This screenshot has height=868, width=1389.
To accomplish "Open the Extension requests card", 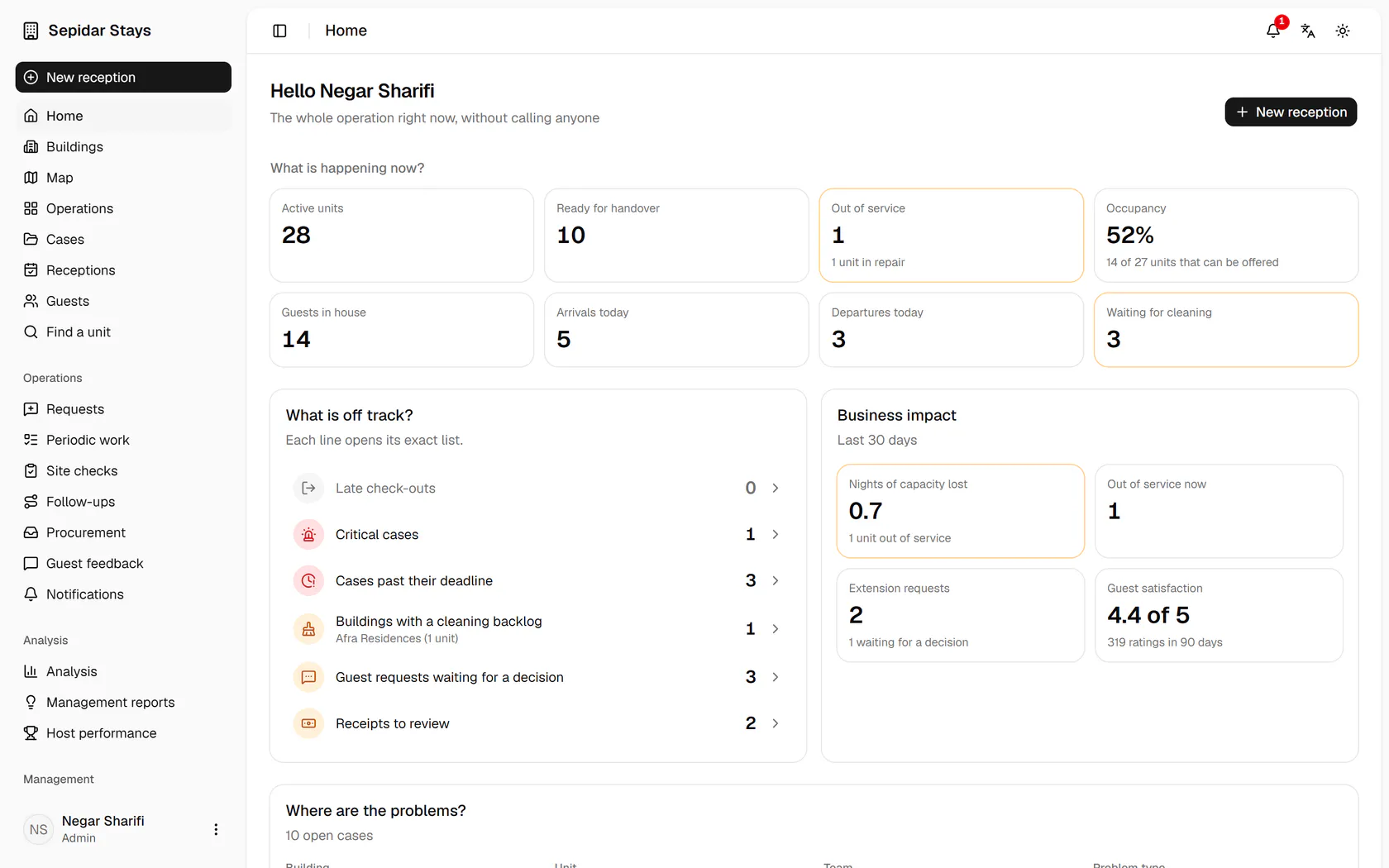I will pyautogui.click(x=961, y=615).
